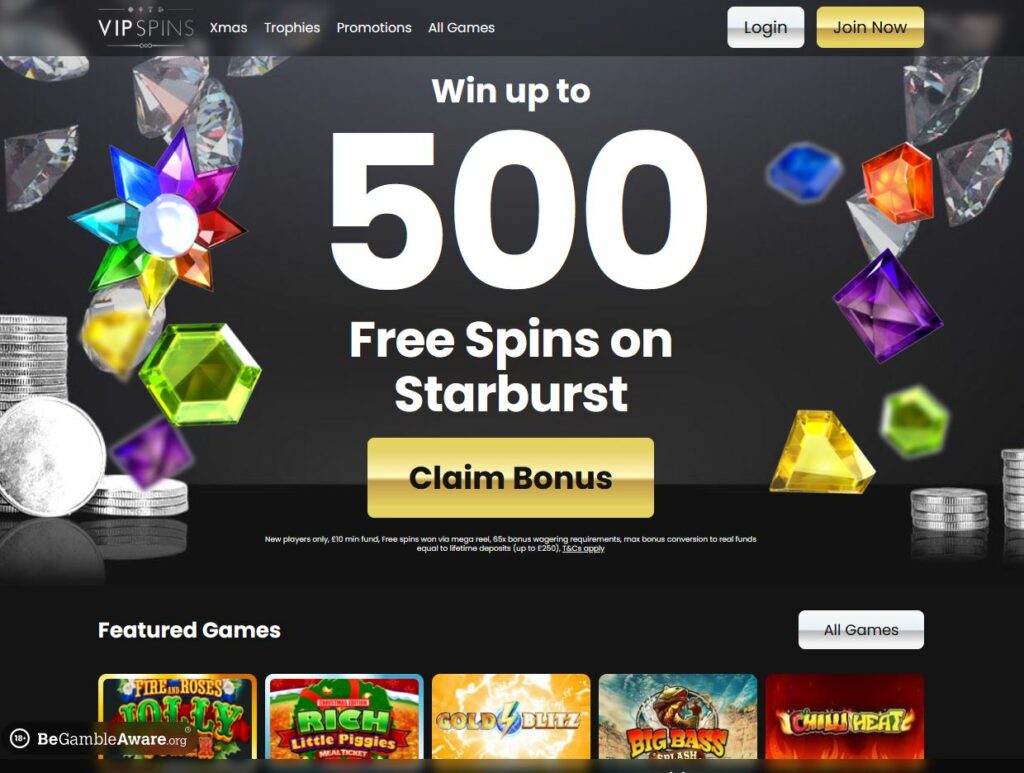Click the rainbow Starburst star gem
The width and height of the screenshot is (1024, 773).
(159, 220)
